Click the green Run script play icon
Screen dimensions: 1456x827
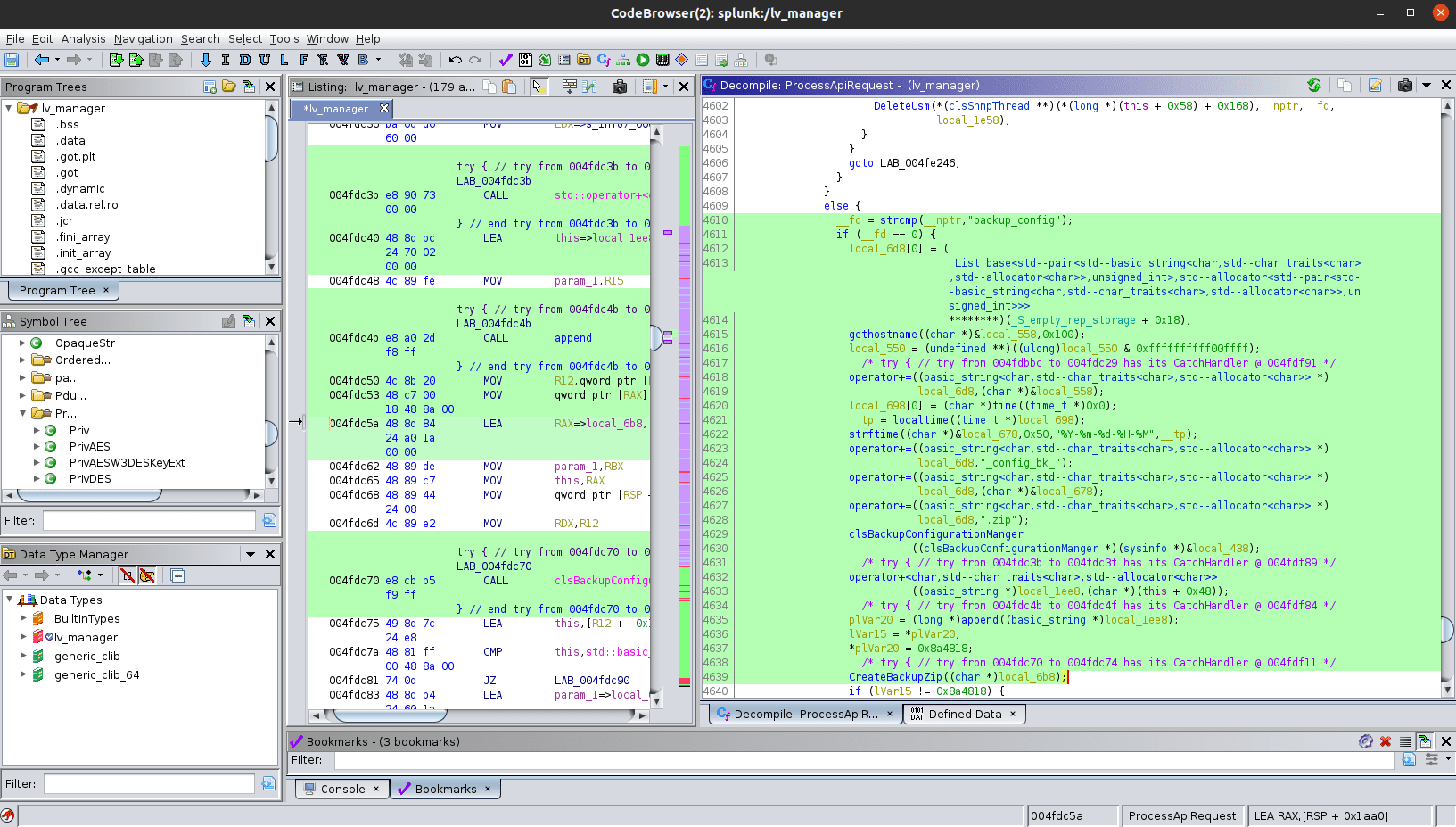click(x=643, y=60)
